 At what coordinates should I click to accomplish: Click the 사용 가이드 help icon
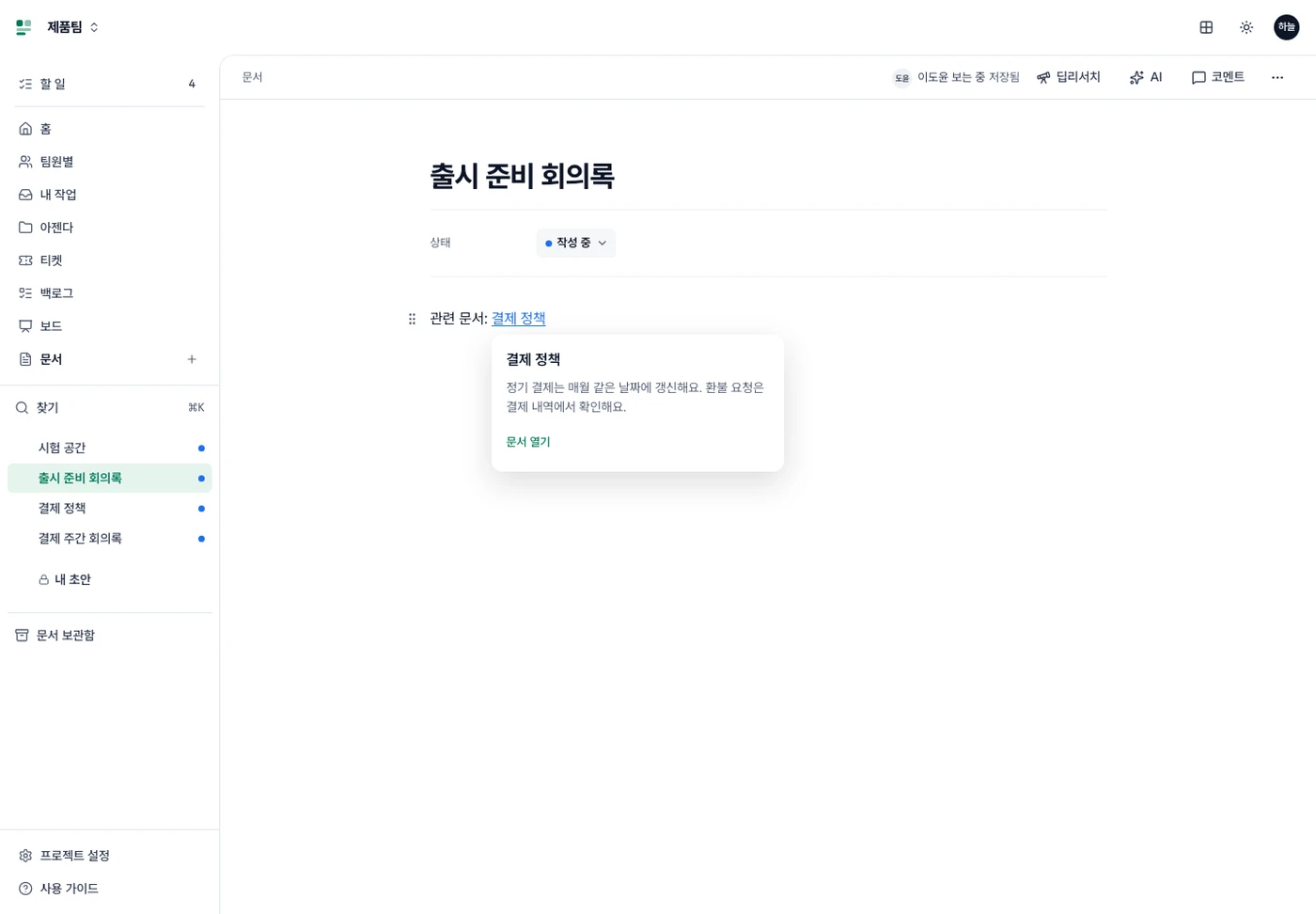pos(25,889)
